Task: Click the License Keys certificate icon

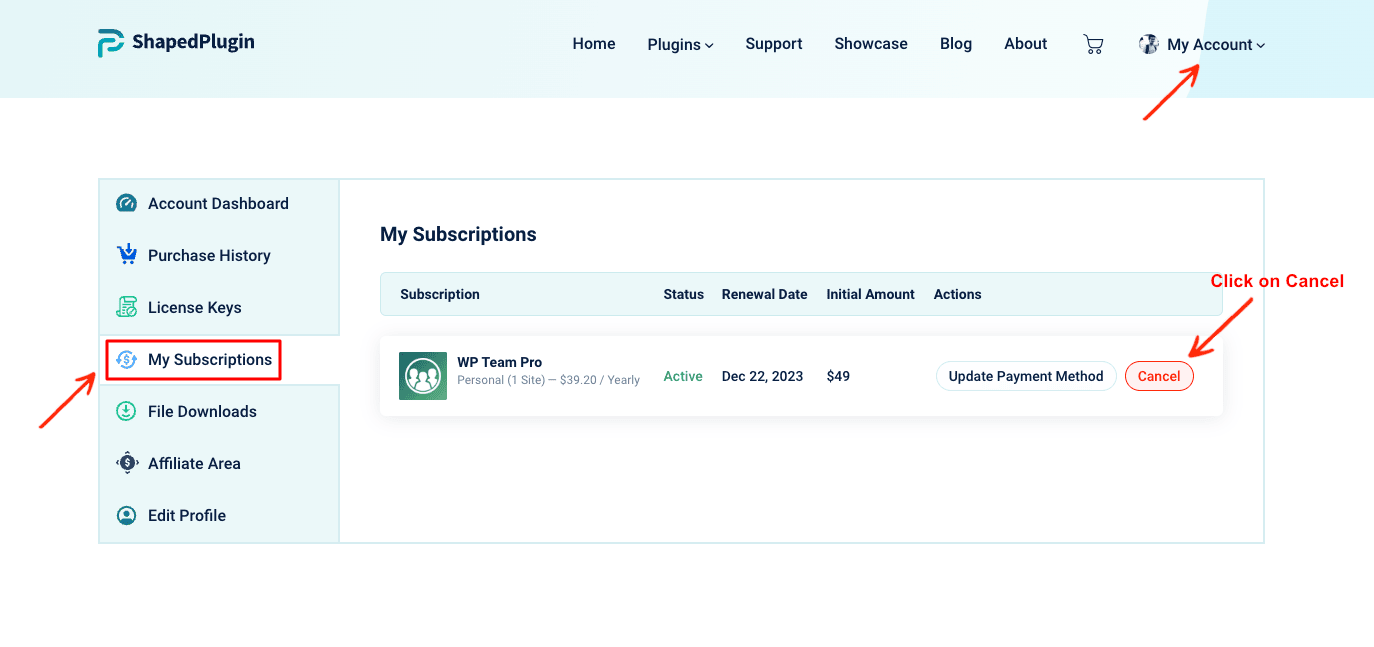Action: coord(126,307)
